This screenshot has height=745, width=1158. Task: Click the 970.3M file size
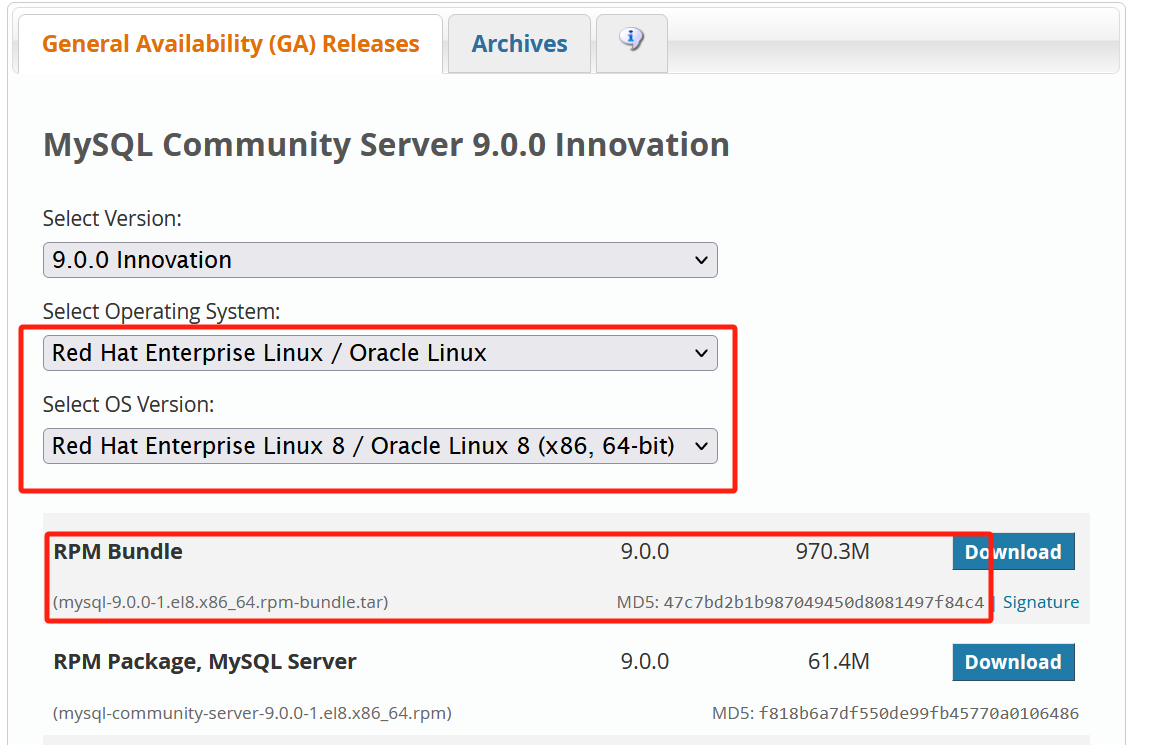coord(832,551)
